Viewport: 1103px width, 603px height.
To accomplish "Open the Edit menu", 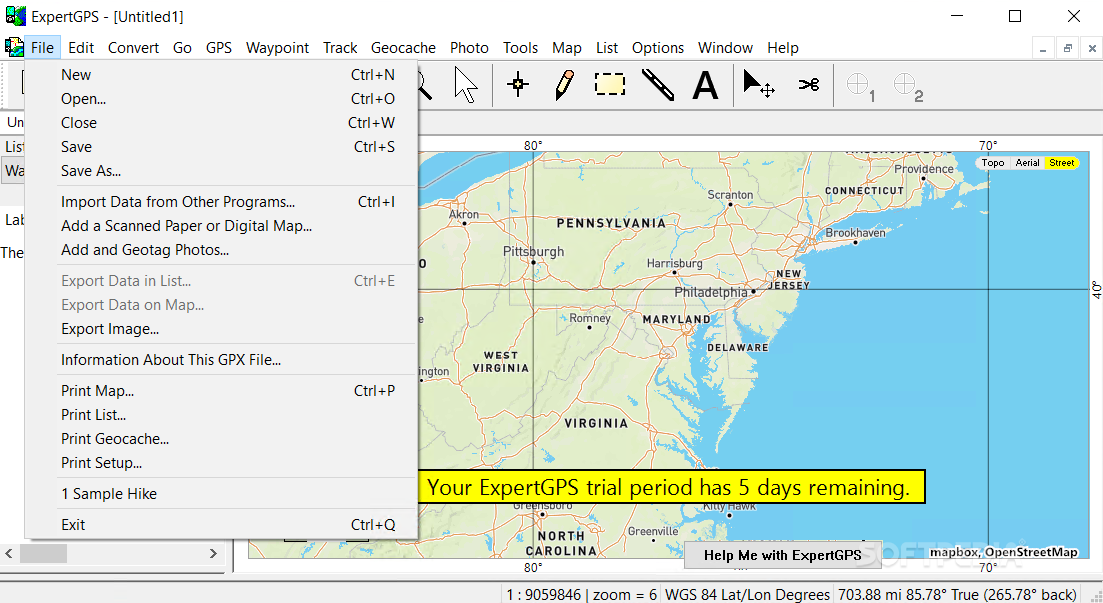I will (x=81, y=47).
